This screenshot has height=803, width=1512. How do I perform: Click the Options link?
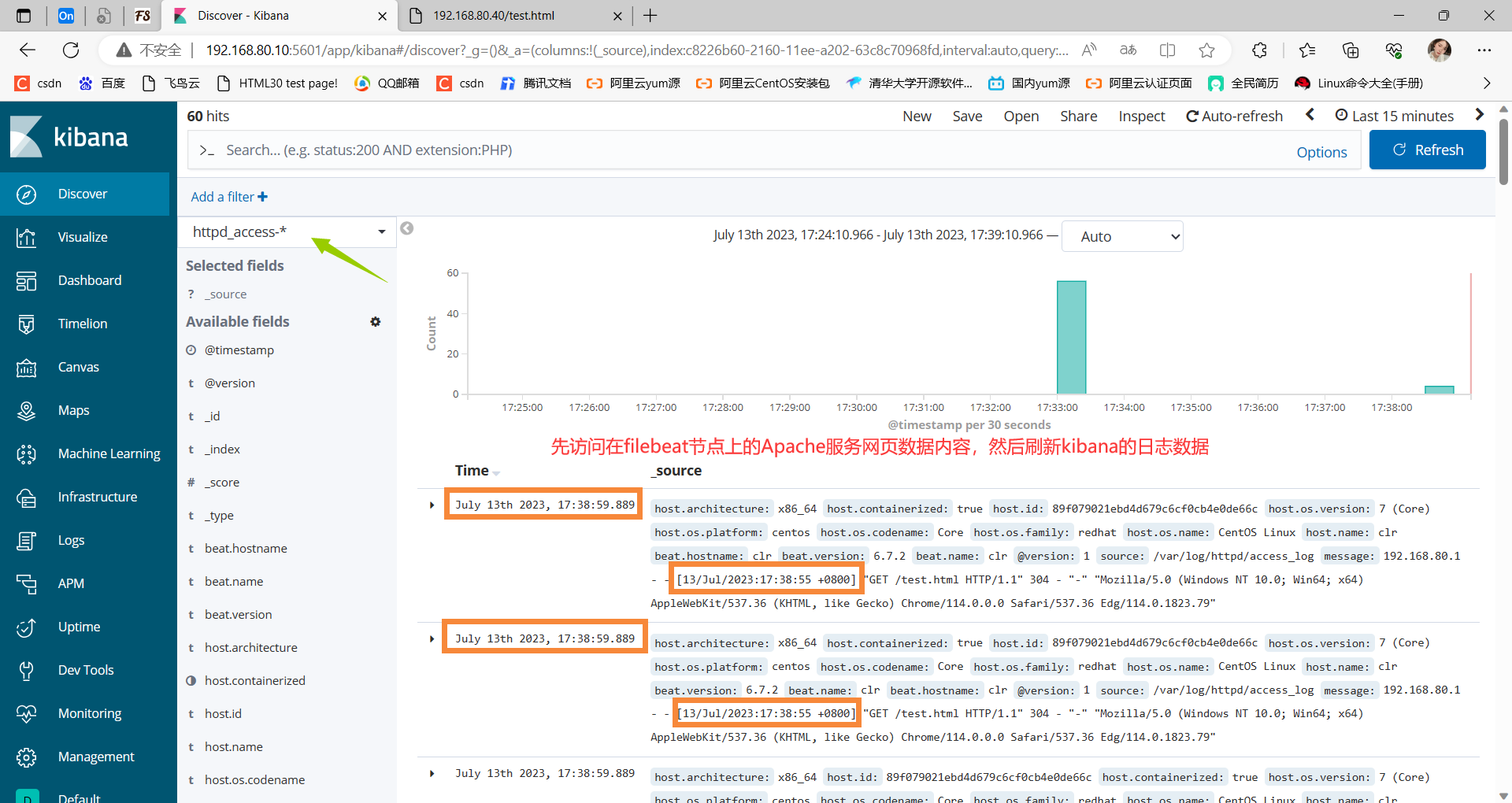coord(1321,153)
